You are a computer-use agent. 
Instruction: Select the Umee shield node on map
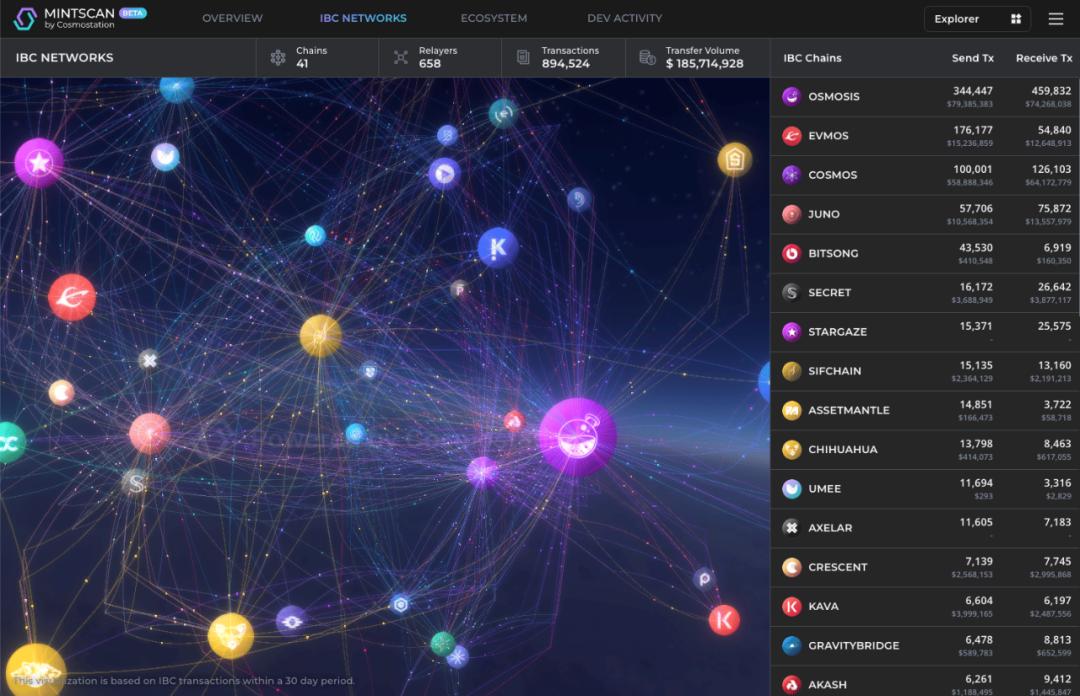point(165,157)
